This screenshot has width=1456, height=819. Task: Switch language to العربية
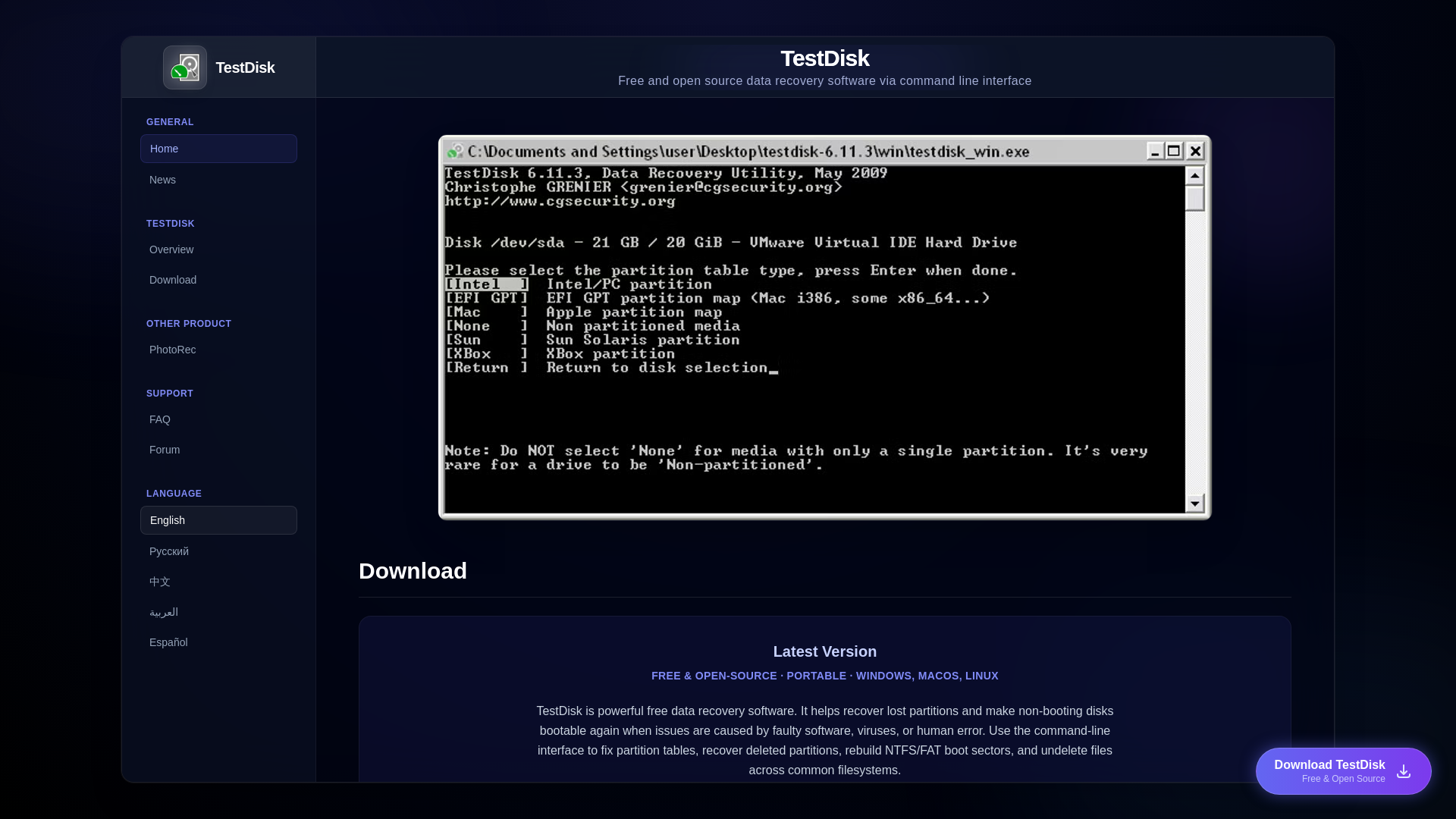coord(218,612)
